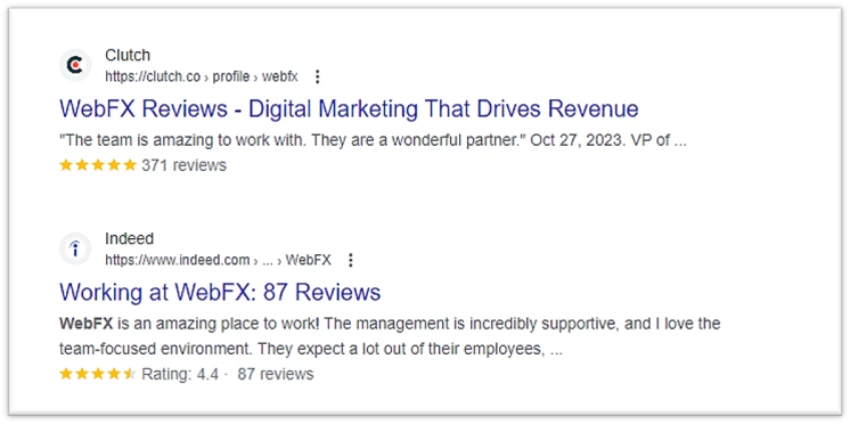Viewport: 850px width, 424px height.
Task: Click the Clutch site name
Action: [127, 55]
